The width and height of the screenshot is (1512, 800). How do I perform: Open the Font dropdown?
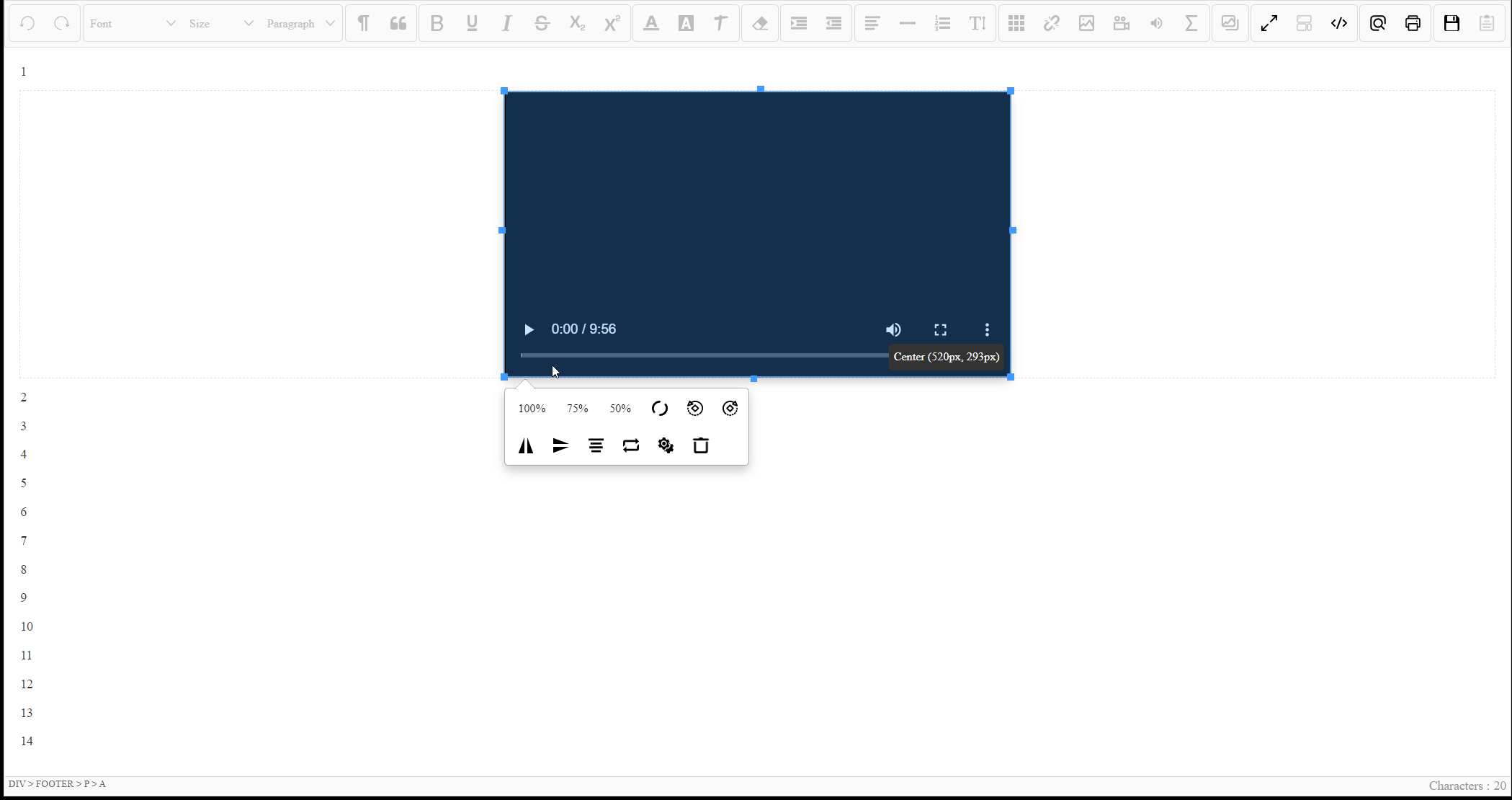coord(133,23)
